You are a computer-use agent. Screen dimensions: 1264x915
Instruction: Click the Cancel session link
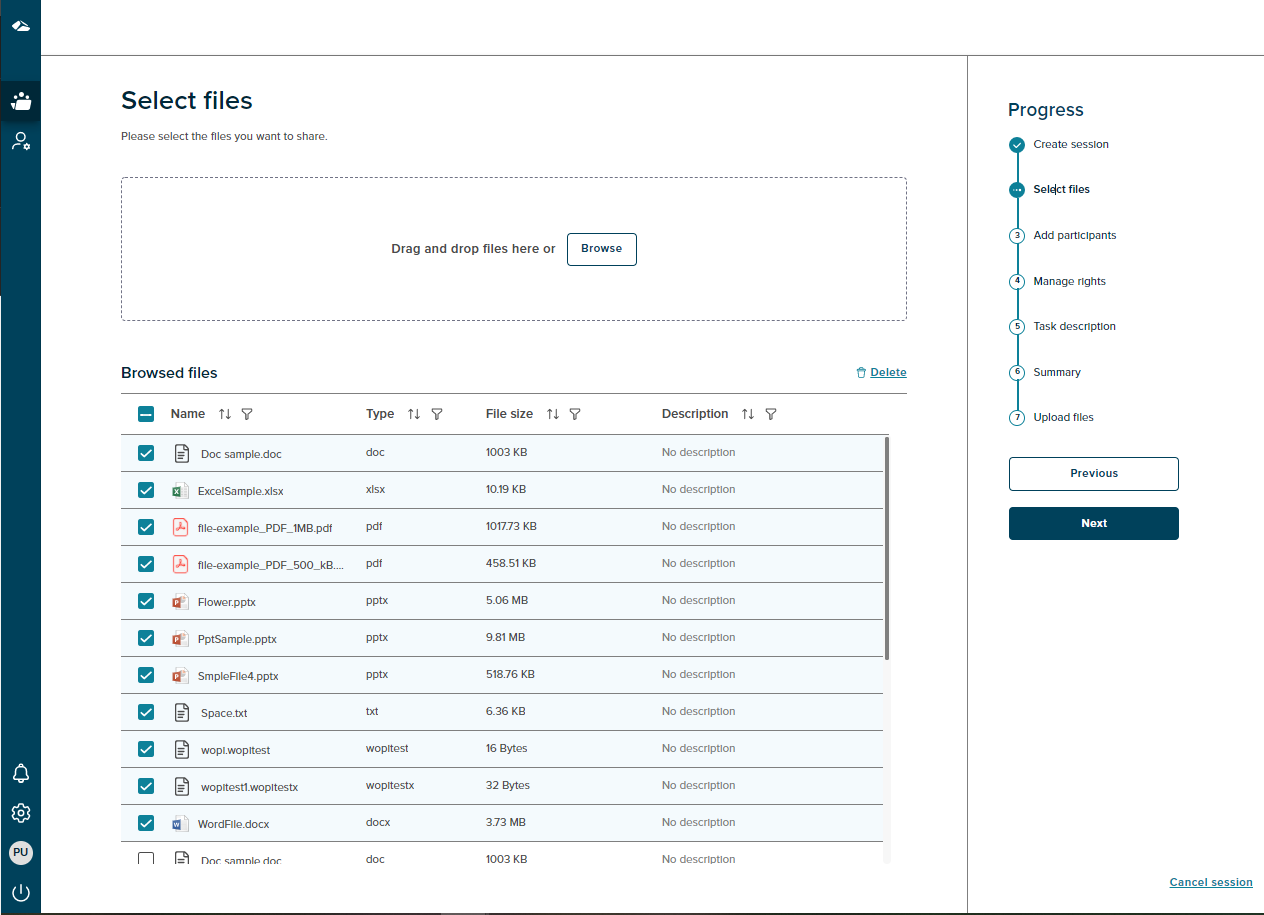(1210, 882)
